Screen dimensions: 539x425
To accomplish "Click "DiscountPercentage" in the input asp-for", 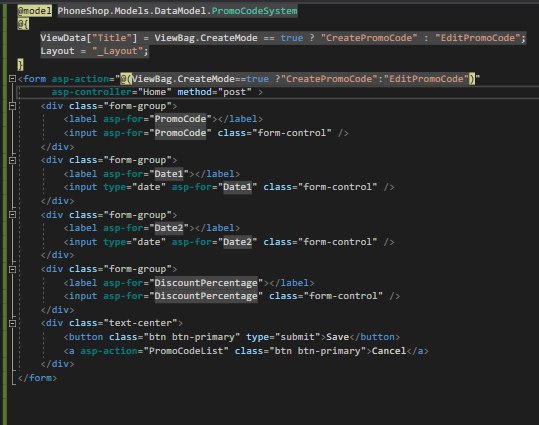I will tap(206, 296).
